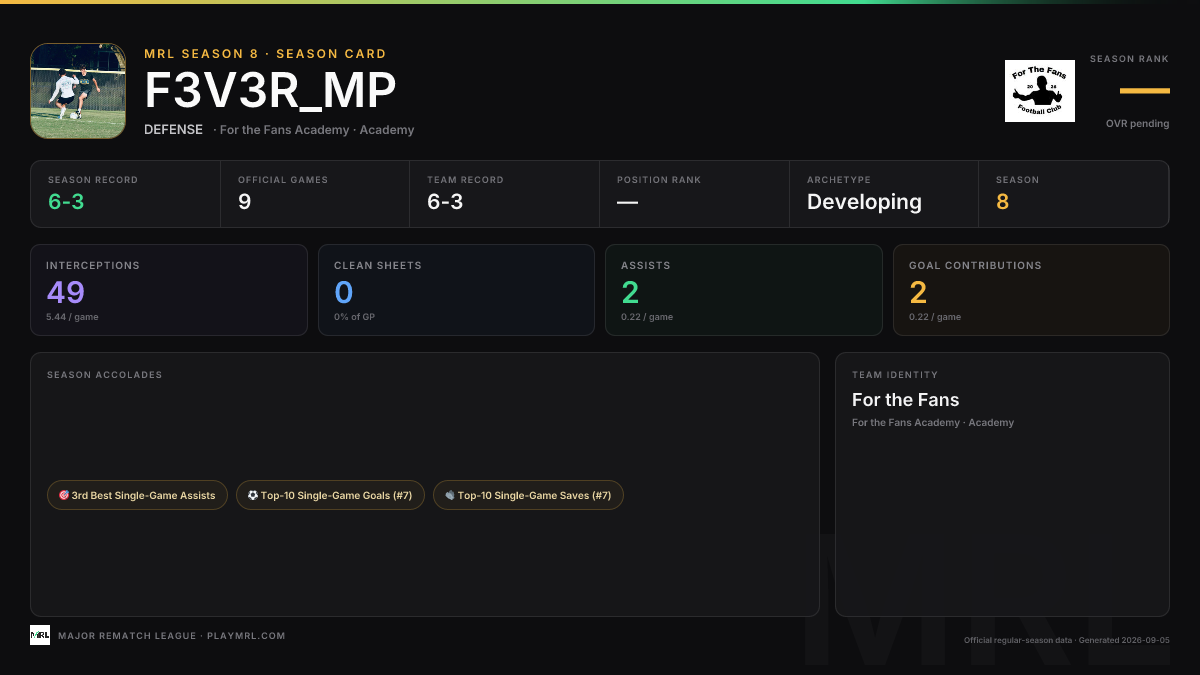
Task: Click the F3V3R_MP player avatar photo
Action: click(78, 91)
